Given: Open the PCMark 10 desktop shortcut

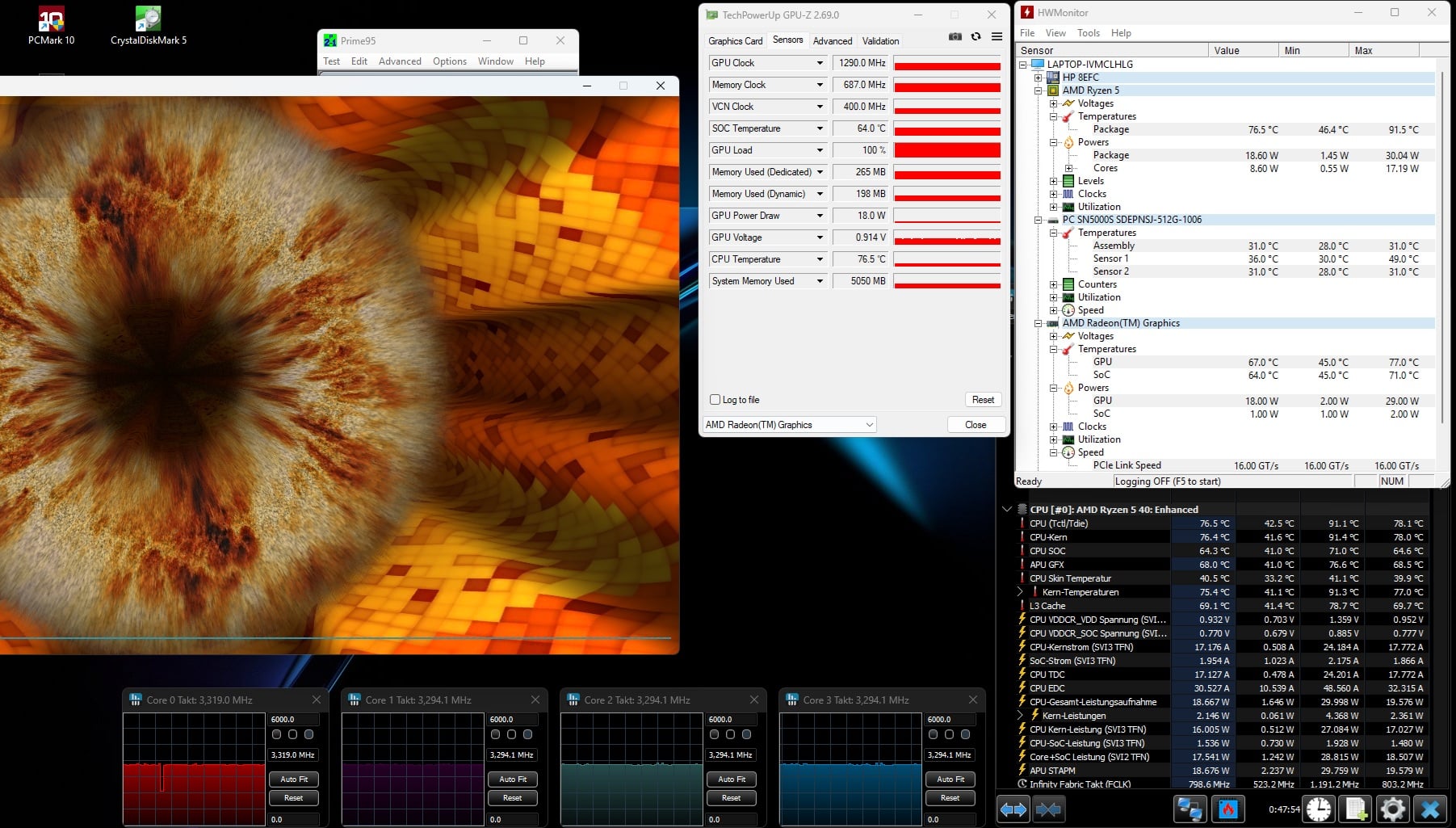Looking at the screenshot, I should [x=51, y=26].
